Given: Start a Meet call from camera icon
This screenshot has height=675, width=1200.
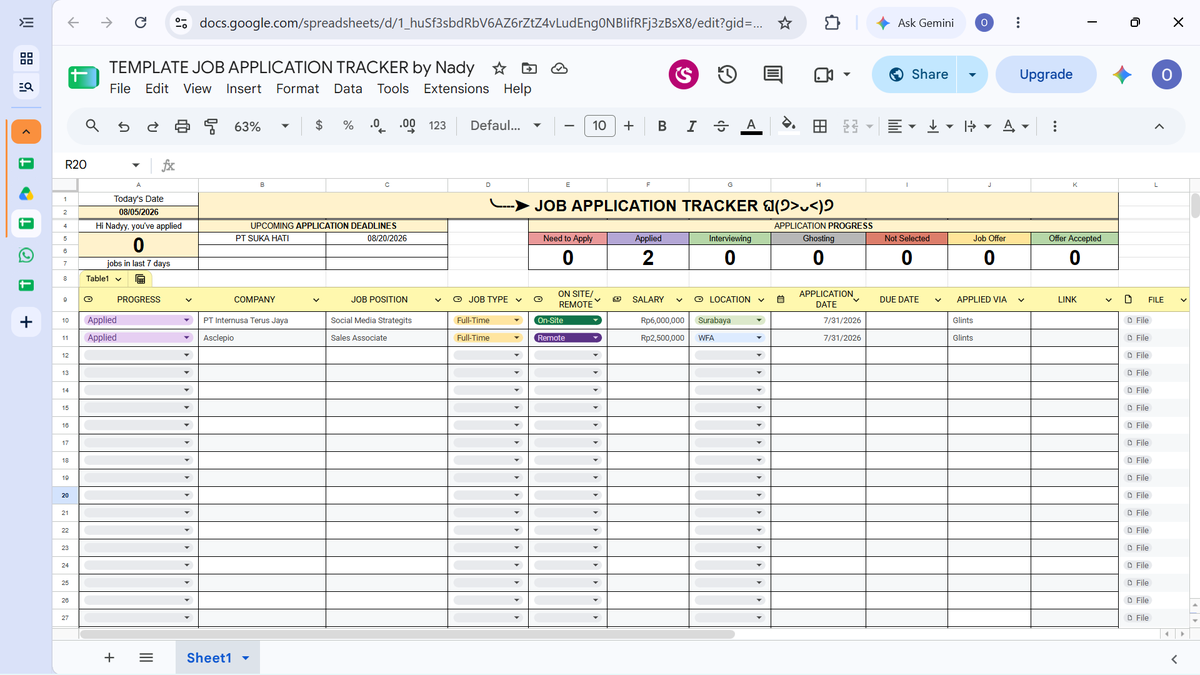Looking at the screenshot, I should coord(823,74).
